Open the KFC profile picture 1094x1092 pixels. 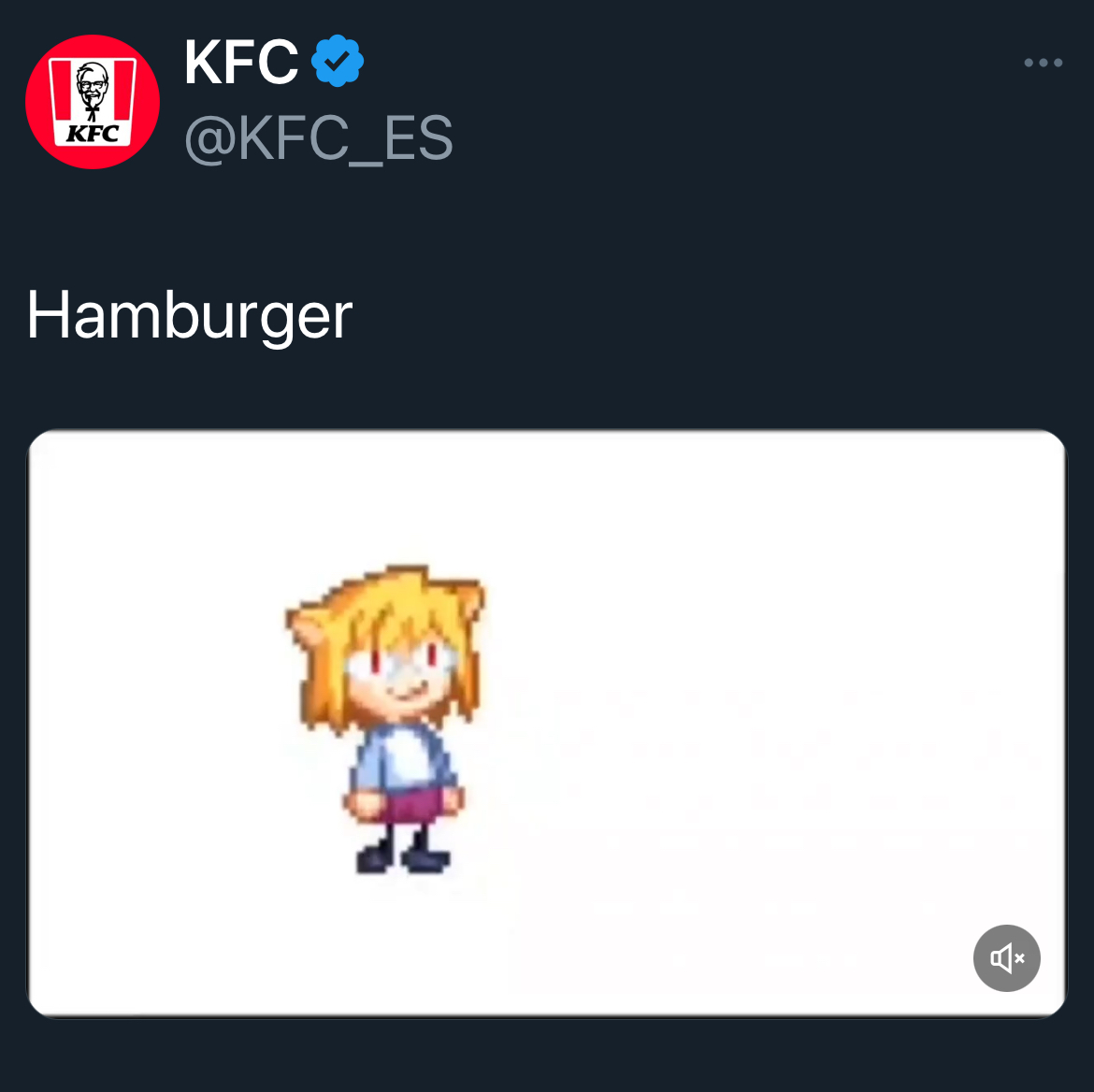tap(93, 102)
